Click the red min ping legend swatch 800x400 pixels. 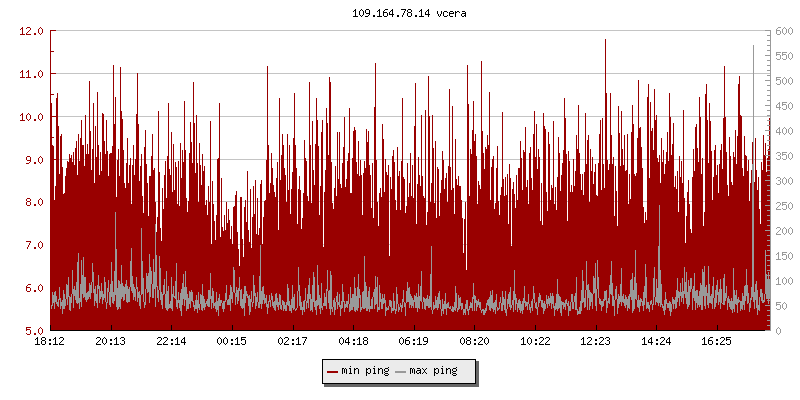pyautogui.click(x=332, y=371)
